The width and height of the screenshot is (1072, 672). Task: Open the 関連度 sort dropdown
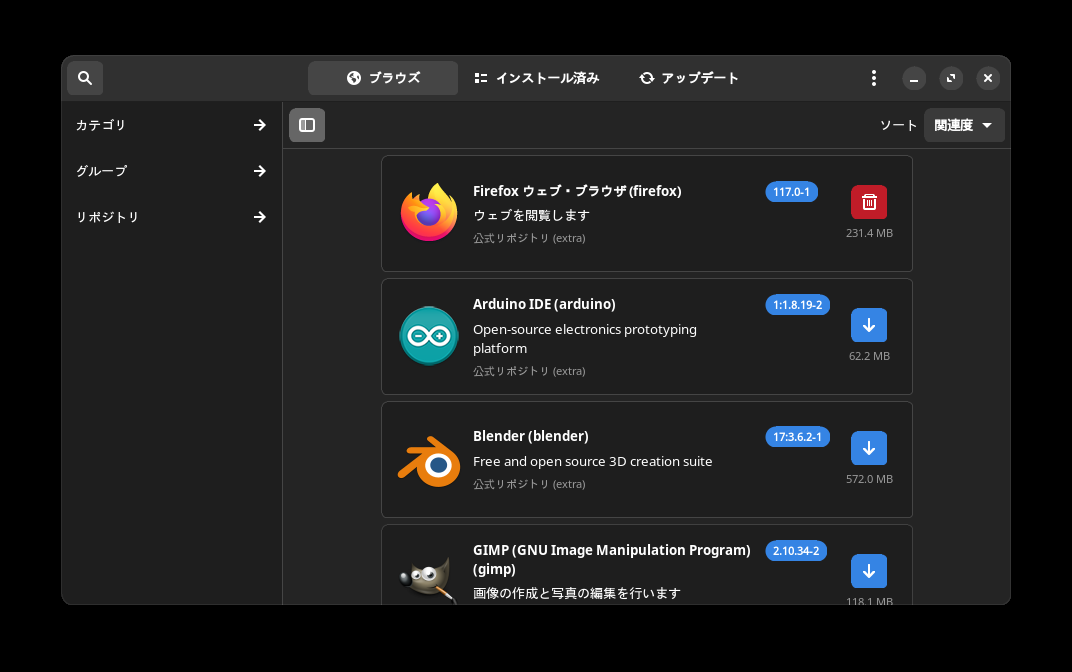coord(964,125)
